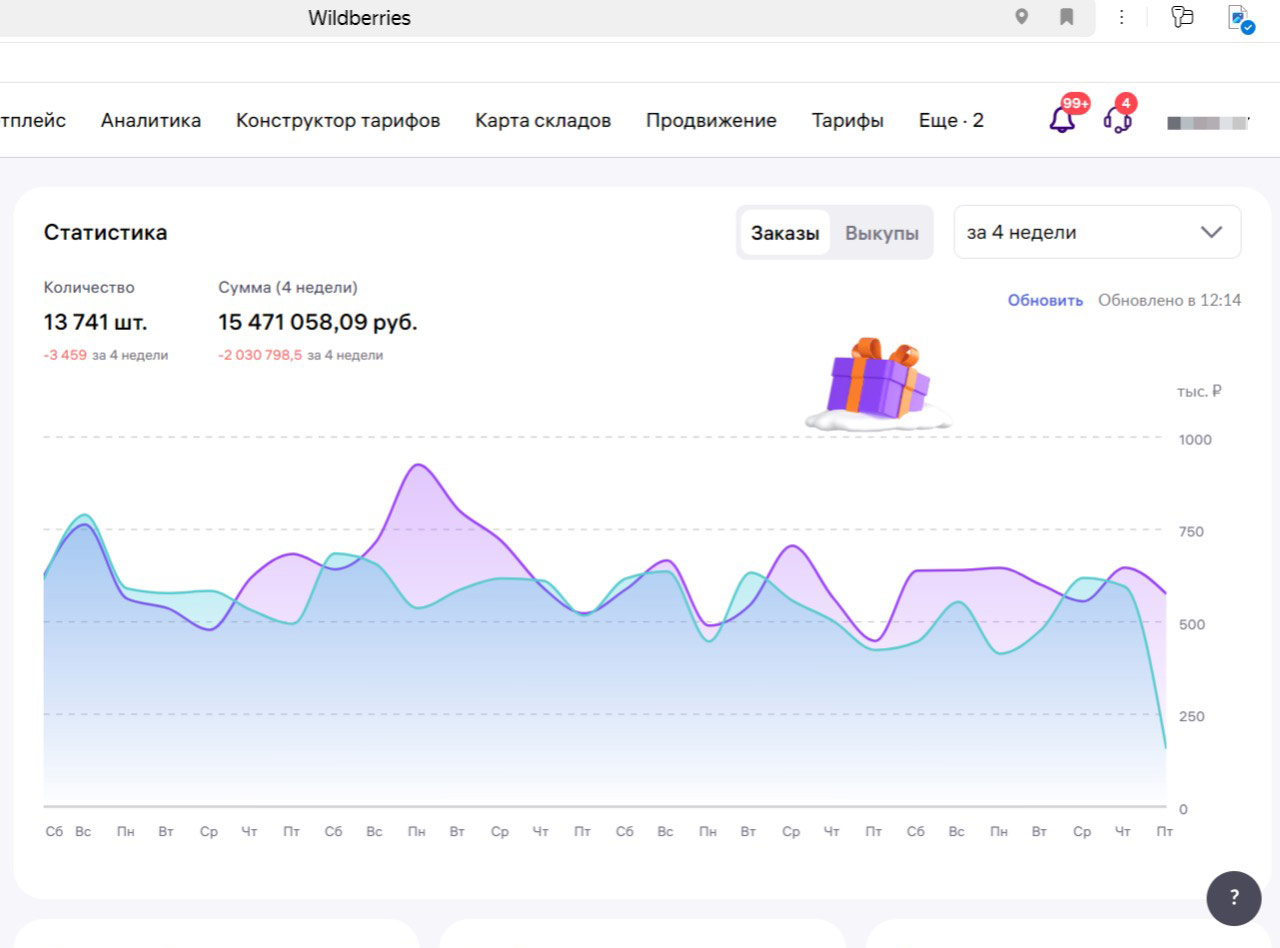Click the gift box illustration
The height and width of the screenshot is (948, 1280).
pos(878,385)
